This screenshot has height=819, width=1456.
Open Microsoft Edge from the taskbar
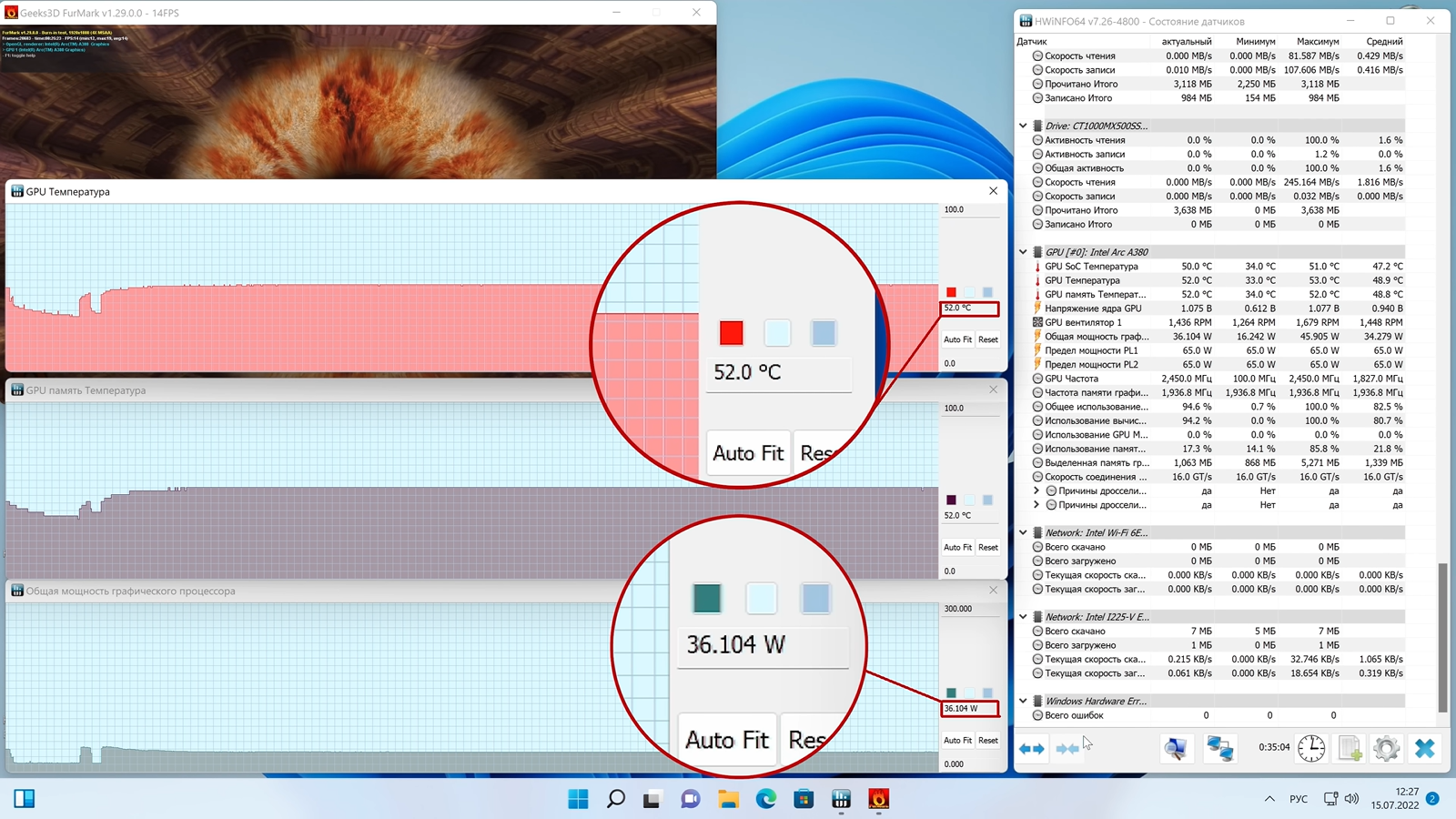pyautogui.click(x=766, y=799)
